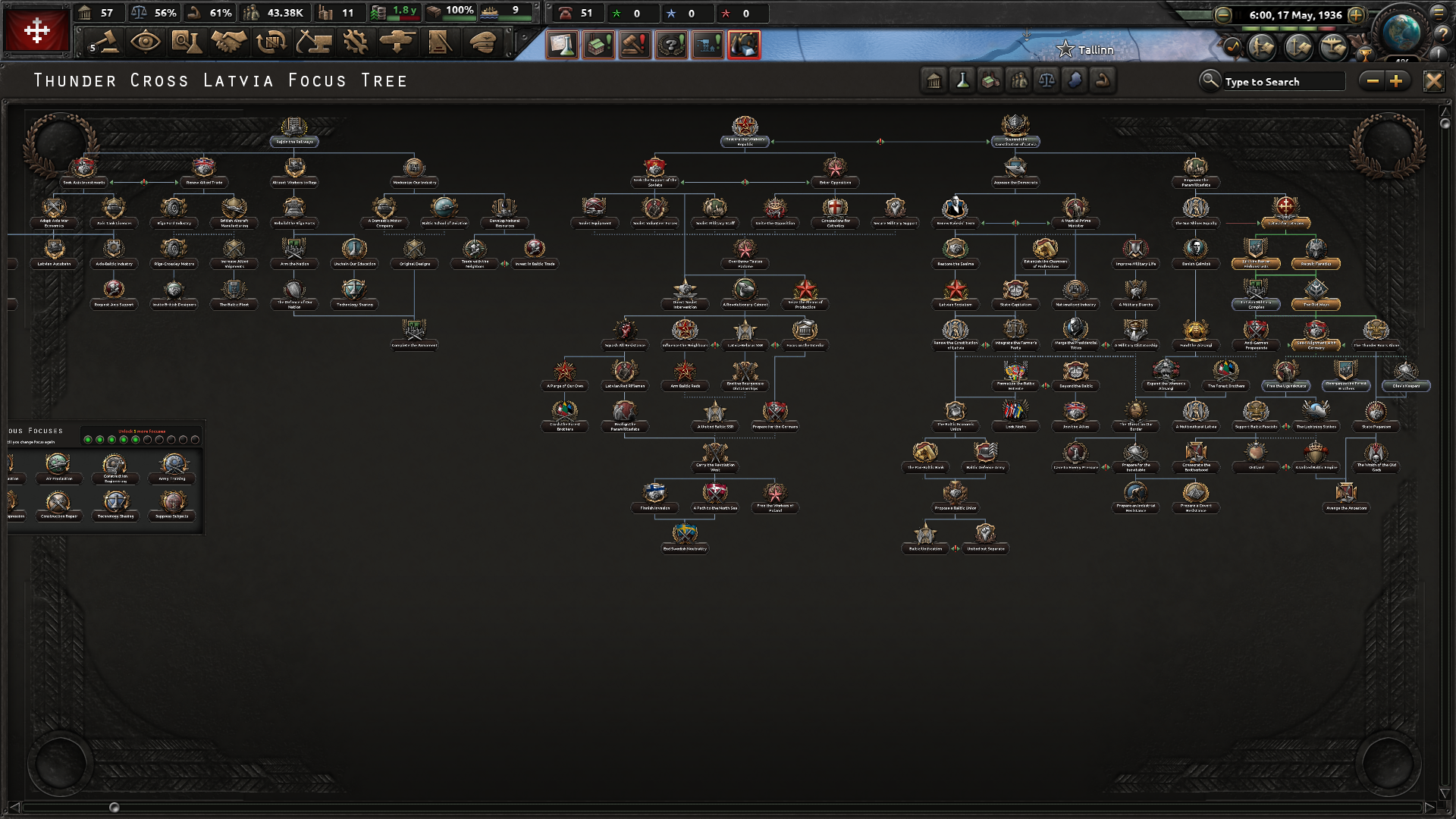Open the Decisions gavel menu
The image size is (1456, 819).
coord(104,42)
